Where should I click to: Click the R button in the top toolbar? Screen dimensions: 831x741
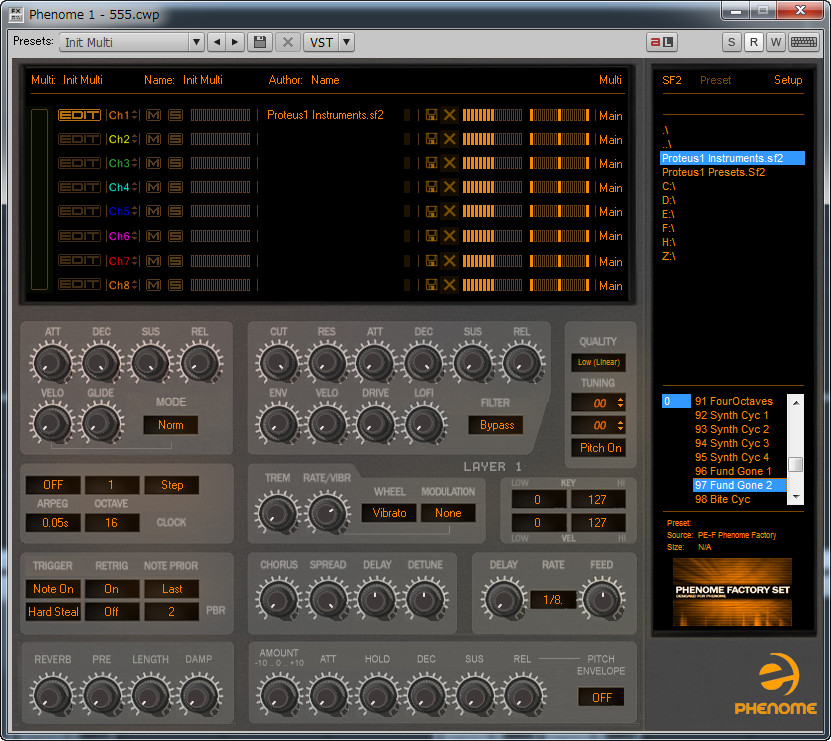pos(754,42)
